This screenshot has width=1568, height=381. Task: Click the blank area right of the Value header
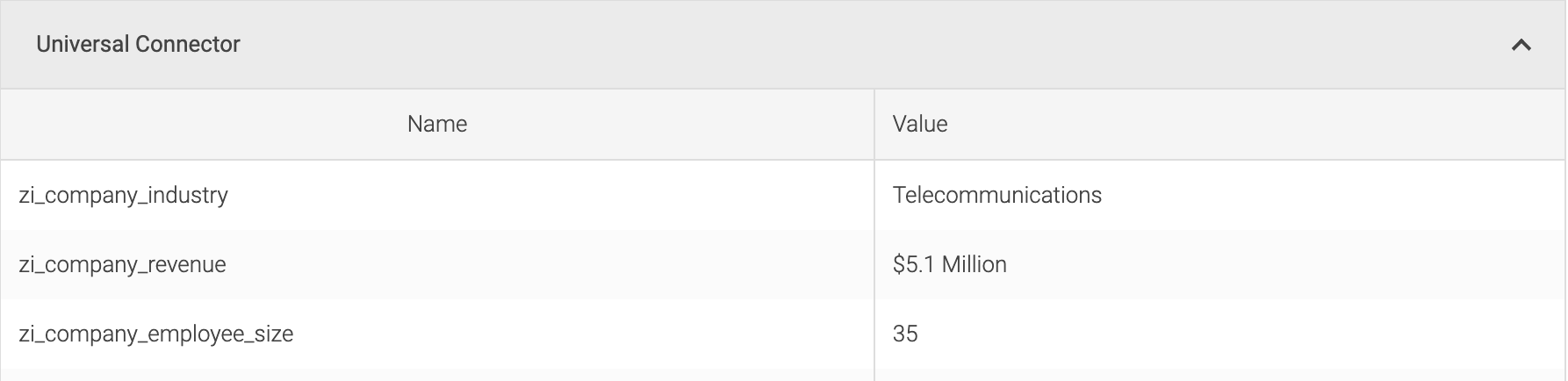coord(1255,124)
